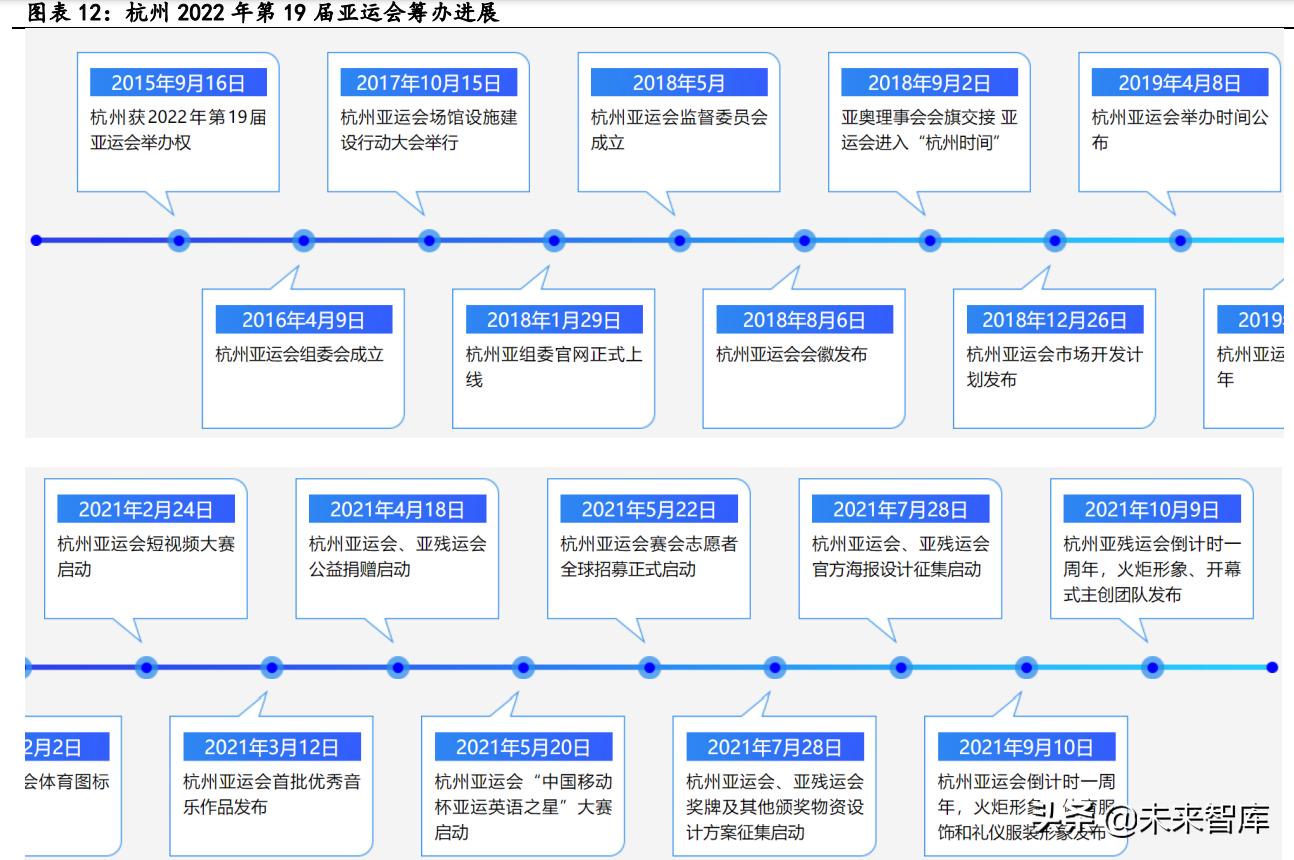Click the dot above 2021年3月12日 callout

[269, 667]
